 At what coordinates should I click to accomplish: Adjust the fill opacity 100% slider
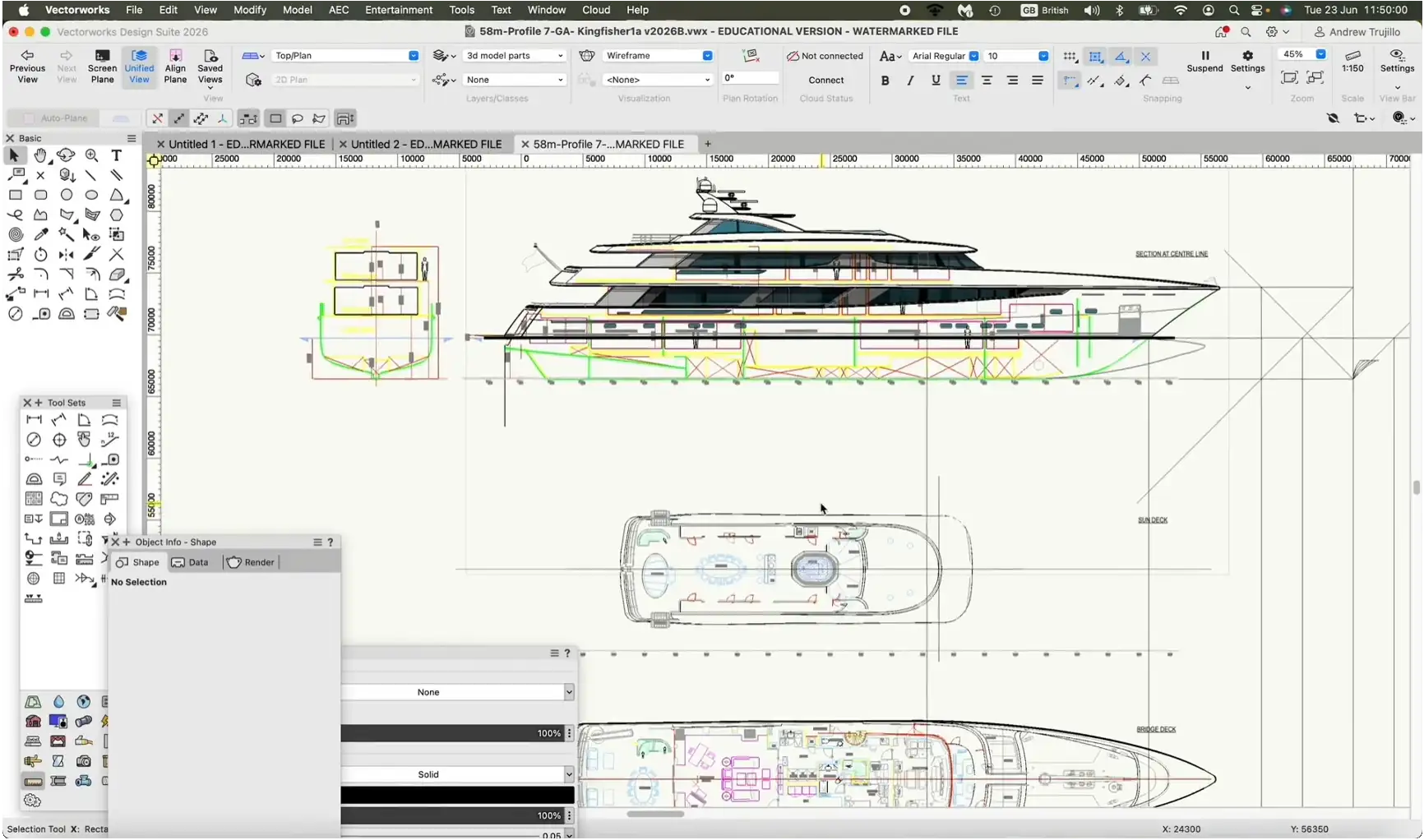point(452,733)
